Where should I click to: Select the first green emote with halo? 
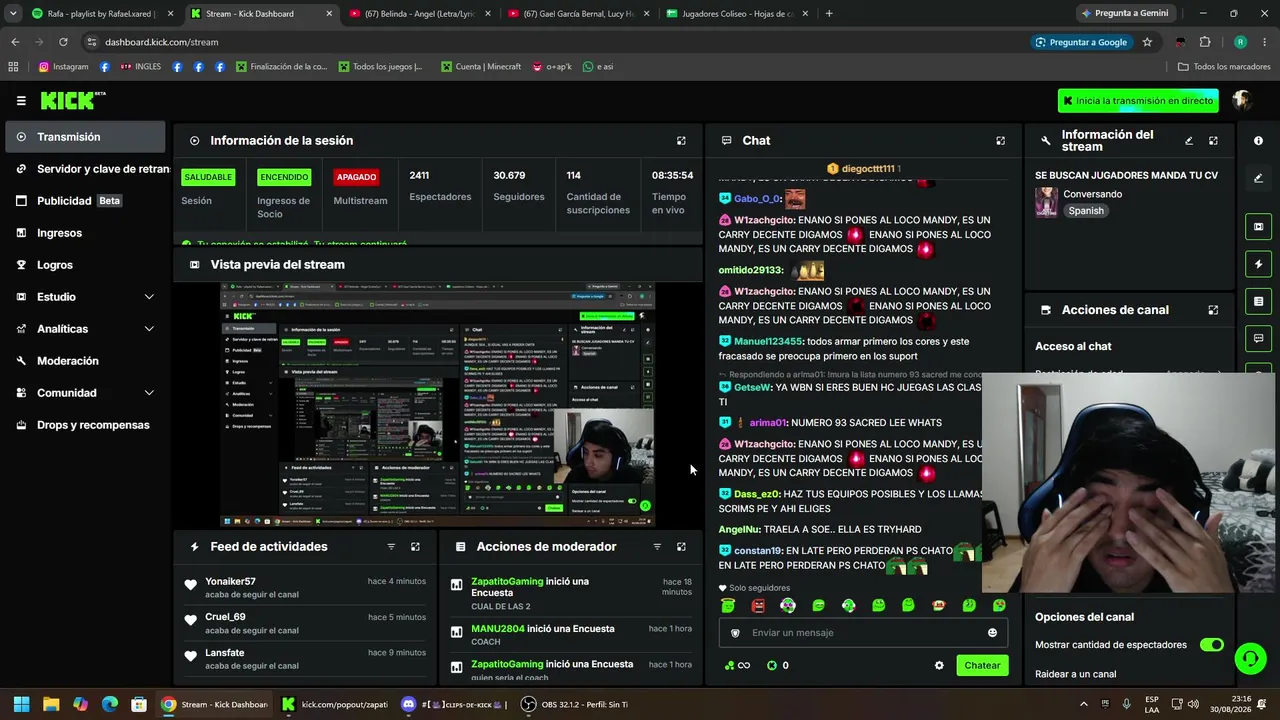click(728, 606)
